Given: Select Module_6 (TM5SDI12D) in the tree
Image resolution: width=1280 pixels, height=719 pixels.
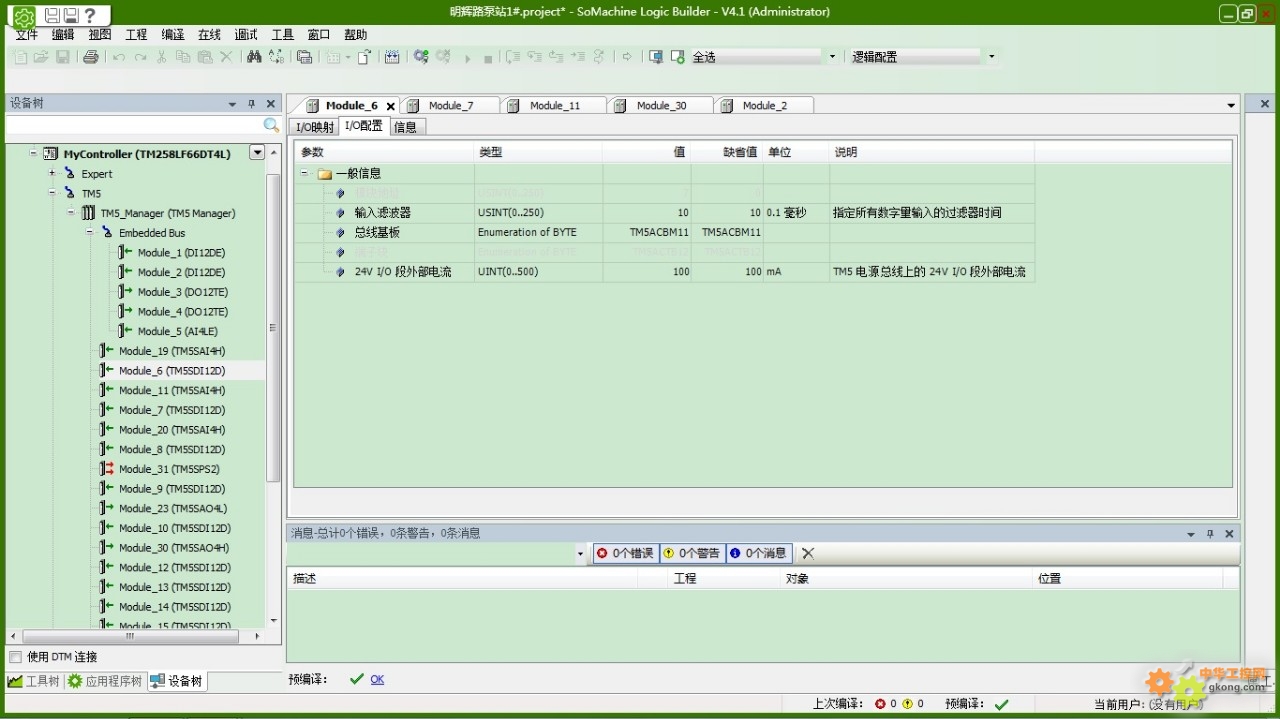Looking at the screenshot, I should coord(171,371).
